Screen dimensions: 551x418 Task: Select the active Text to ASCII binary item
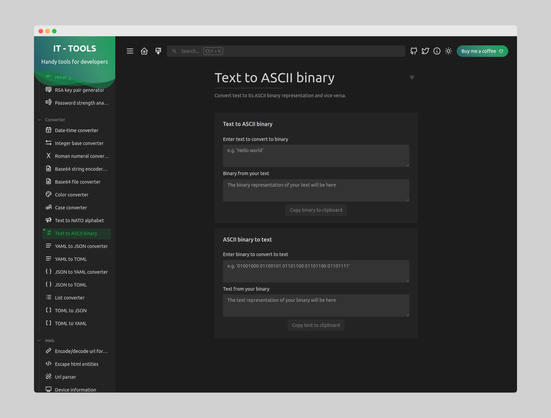(x=77, y=233)
